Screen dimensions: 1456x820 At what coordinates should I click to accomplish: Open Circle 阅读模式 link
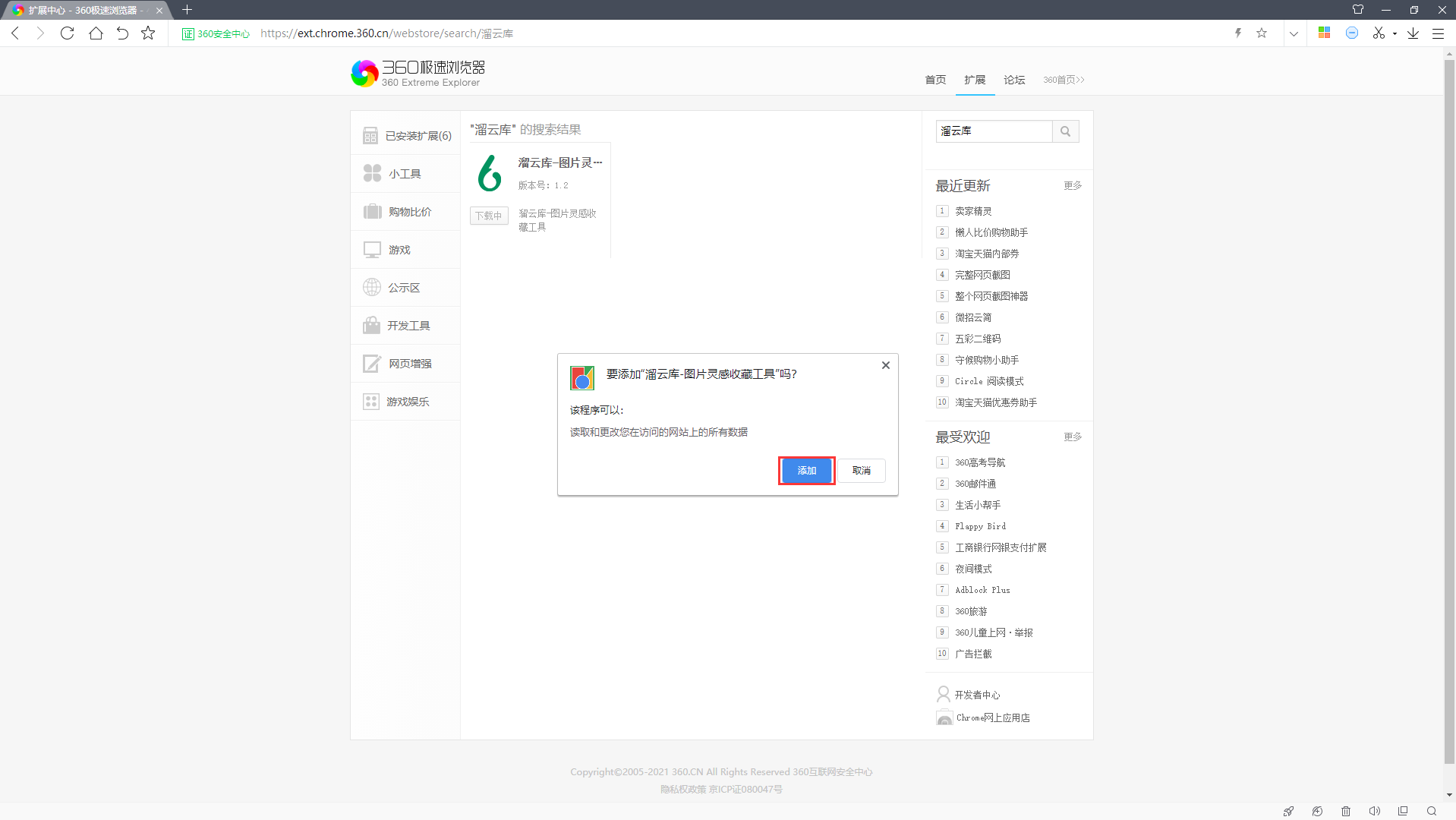989,381
